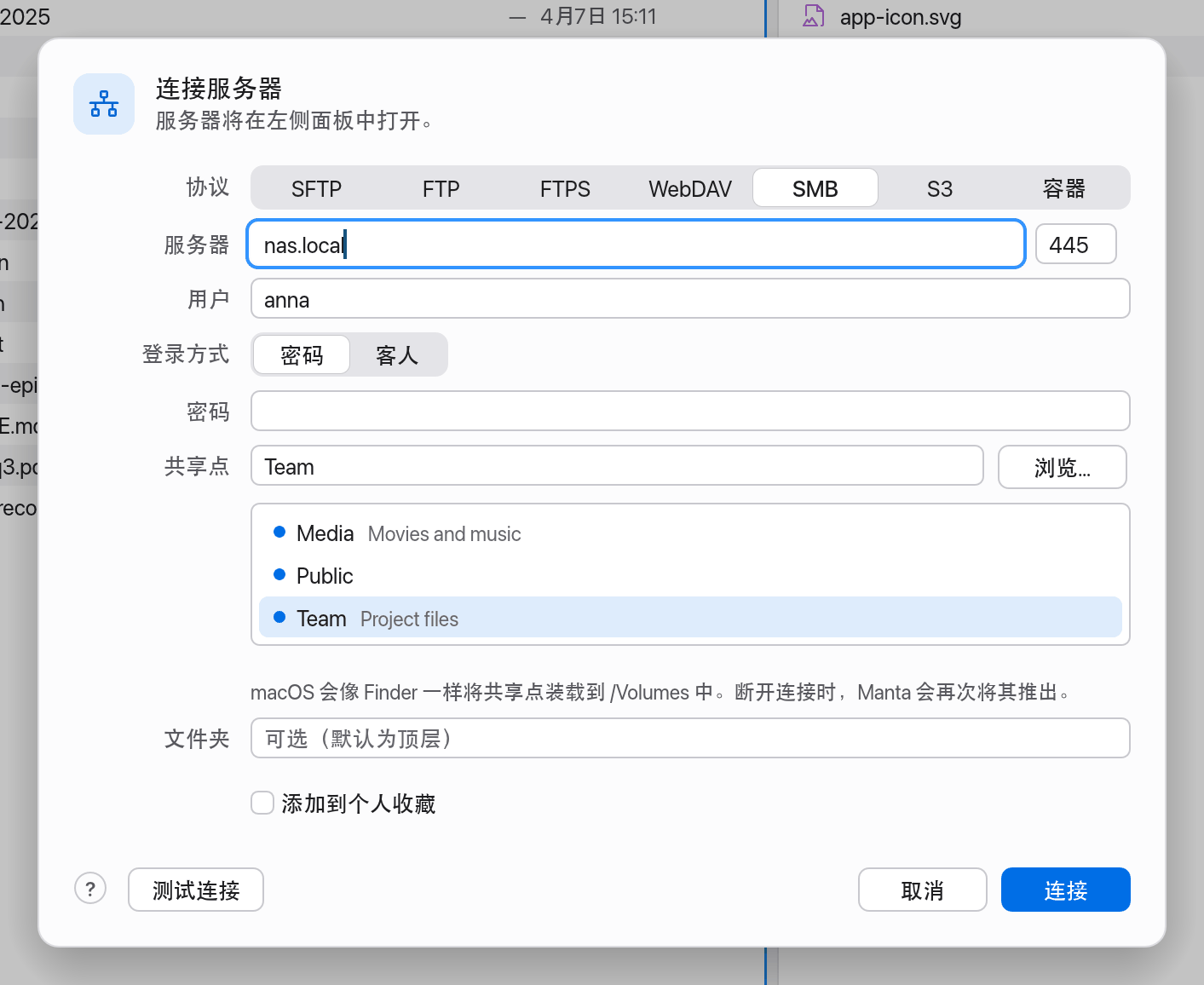This screenshot has width=1204, height=985.
Task: Click app-icon.svg file name behind dialog
Action: [x=901, y=17]
